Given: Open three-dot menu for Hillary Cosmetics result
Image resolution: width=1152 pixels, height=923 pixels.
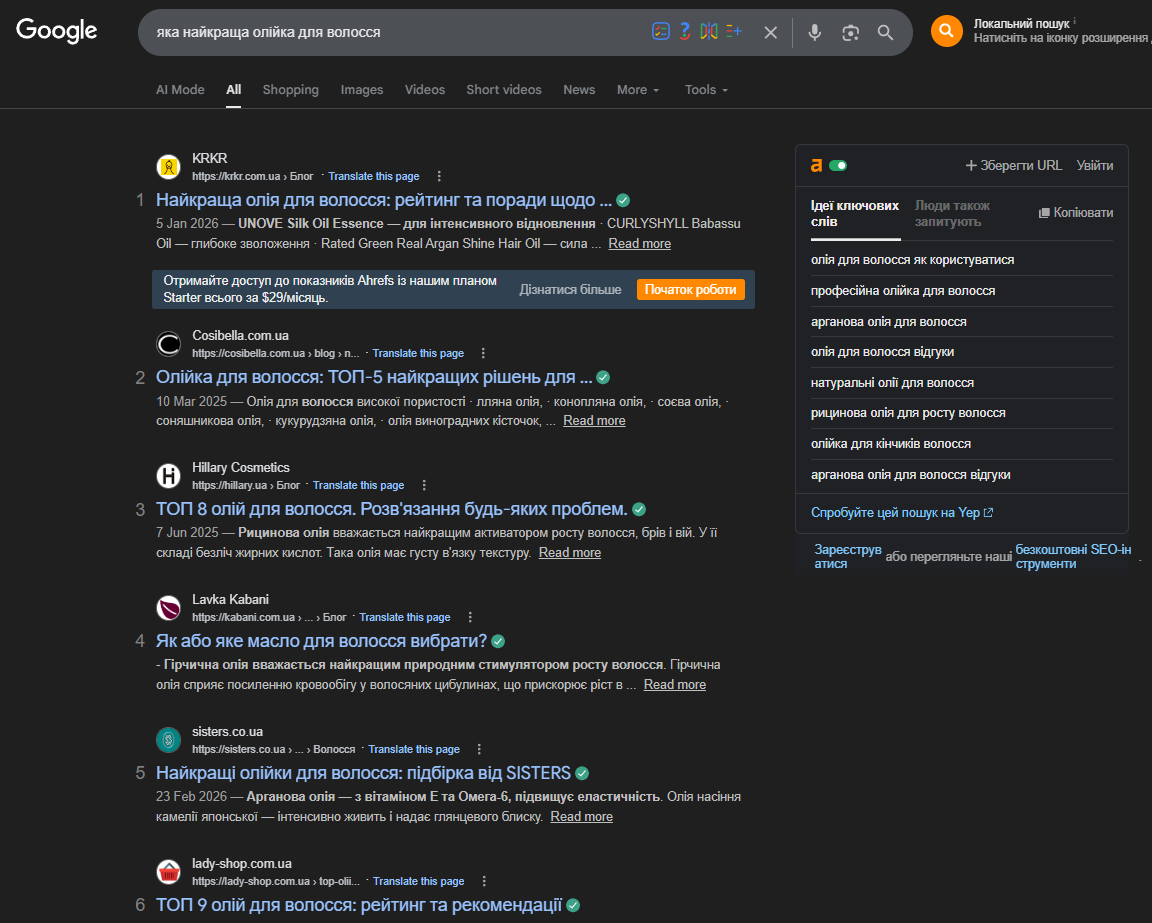Looking at the screenshot, I should click(424, 485).
